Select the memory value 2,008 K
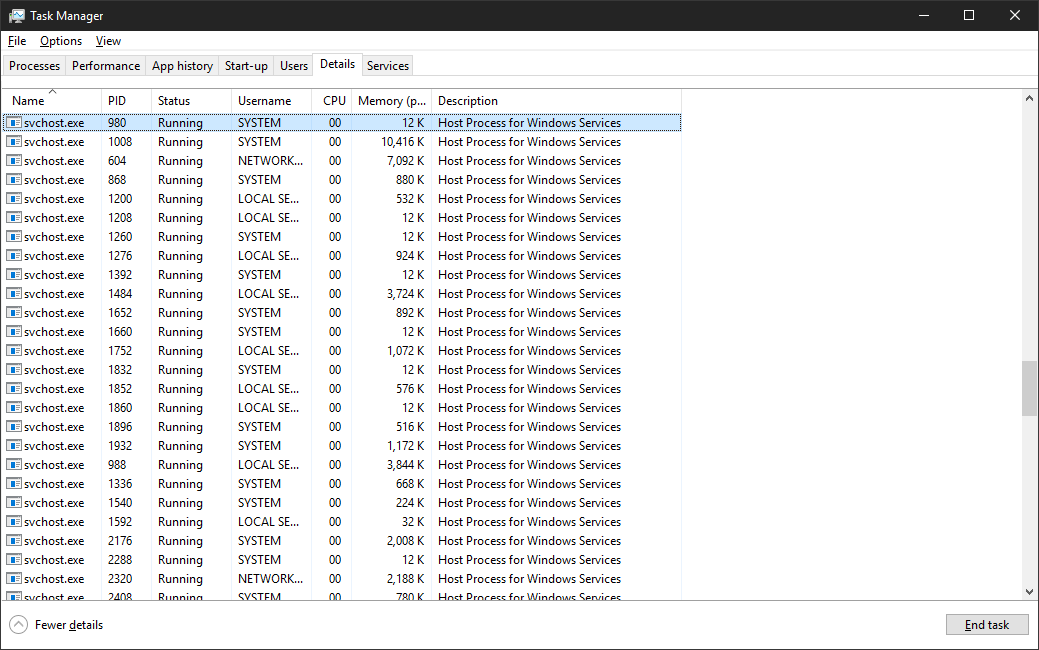 [406, 541]
